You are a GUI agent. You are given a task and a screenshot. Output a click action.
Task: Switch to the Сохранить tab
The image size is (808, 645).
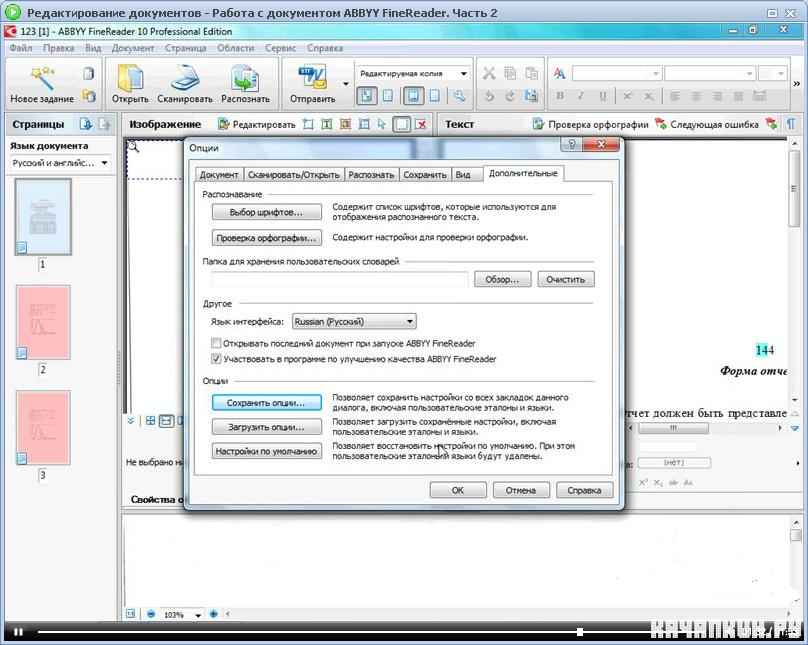coord(425,175)
